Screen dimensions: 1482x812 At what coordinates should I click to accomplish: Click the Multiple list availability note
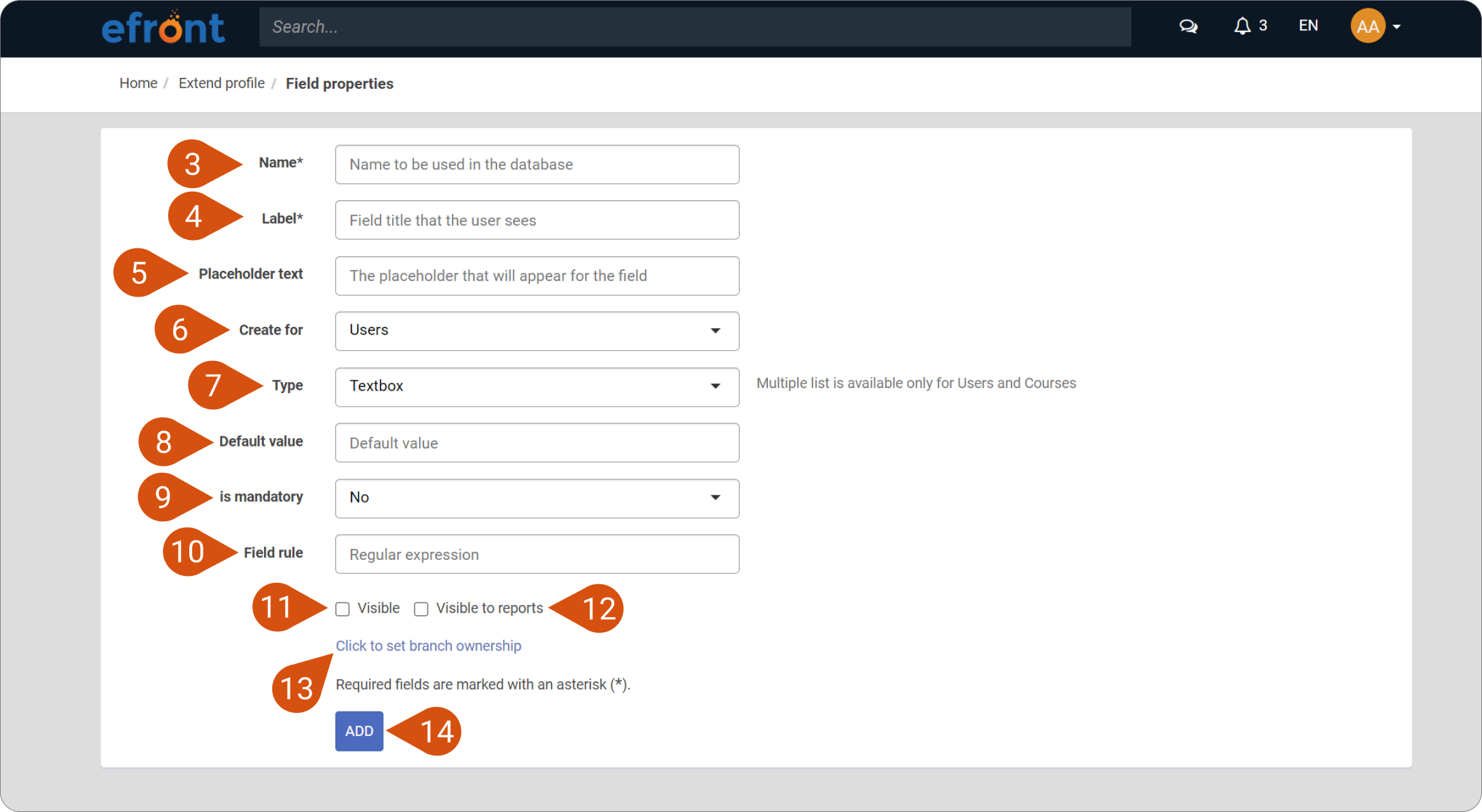[916, 383]
